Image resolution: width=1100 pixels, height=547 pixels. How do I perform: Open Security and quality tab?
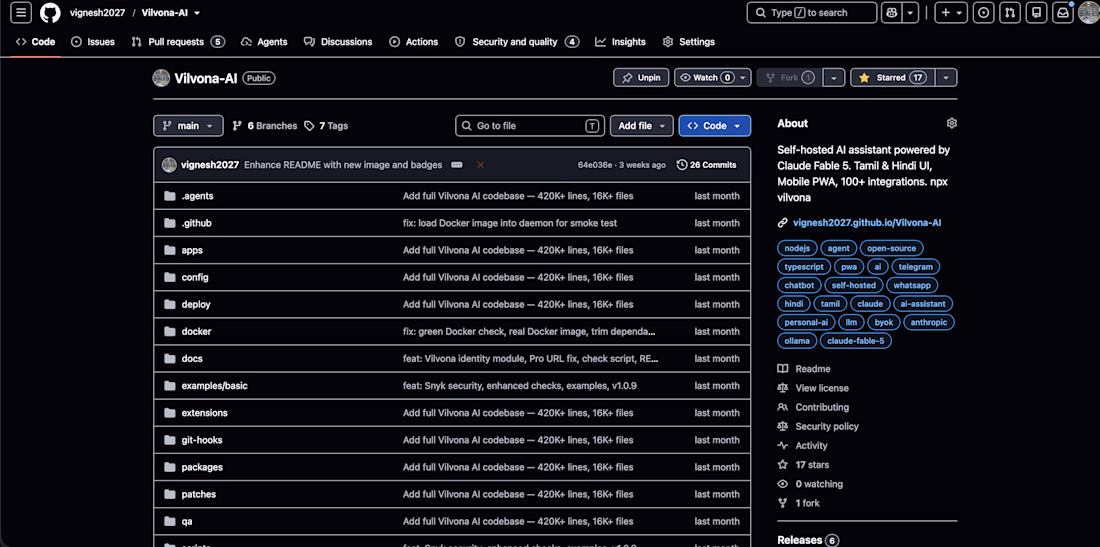tap(517, 42)
